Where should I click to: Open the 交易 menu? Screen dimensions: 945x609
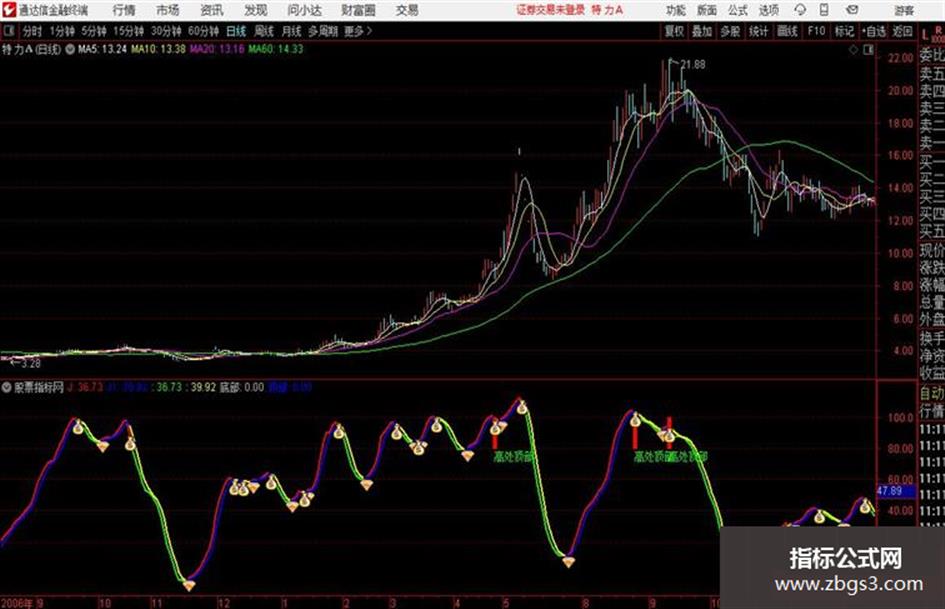click(407, 10)
